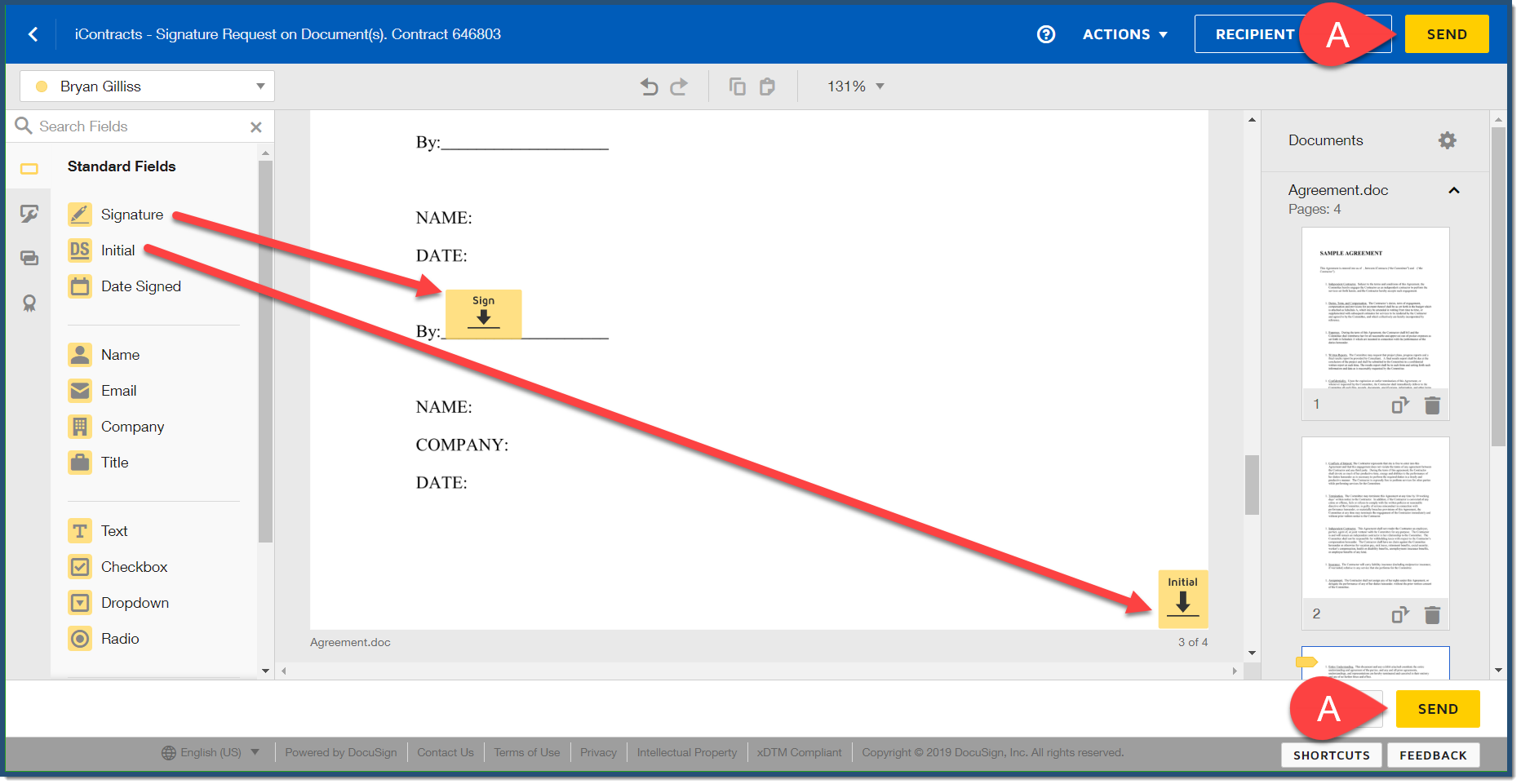Click the document view vertical scrollbar thumb
This screenshot has height=784, width=1521.
(1252, 485)
